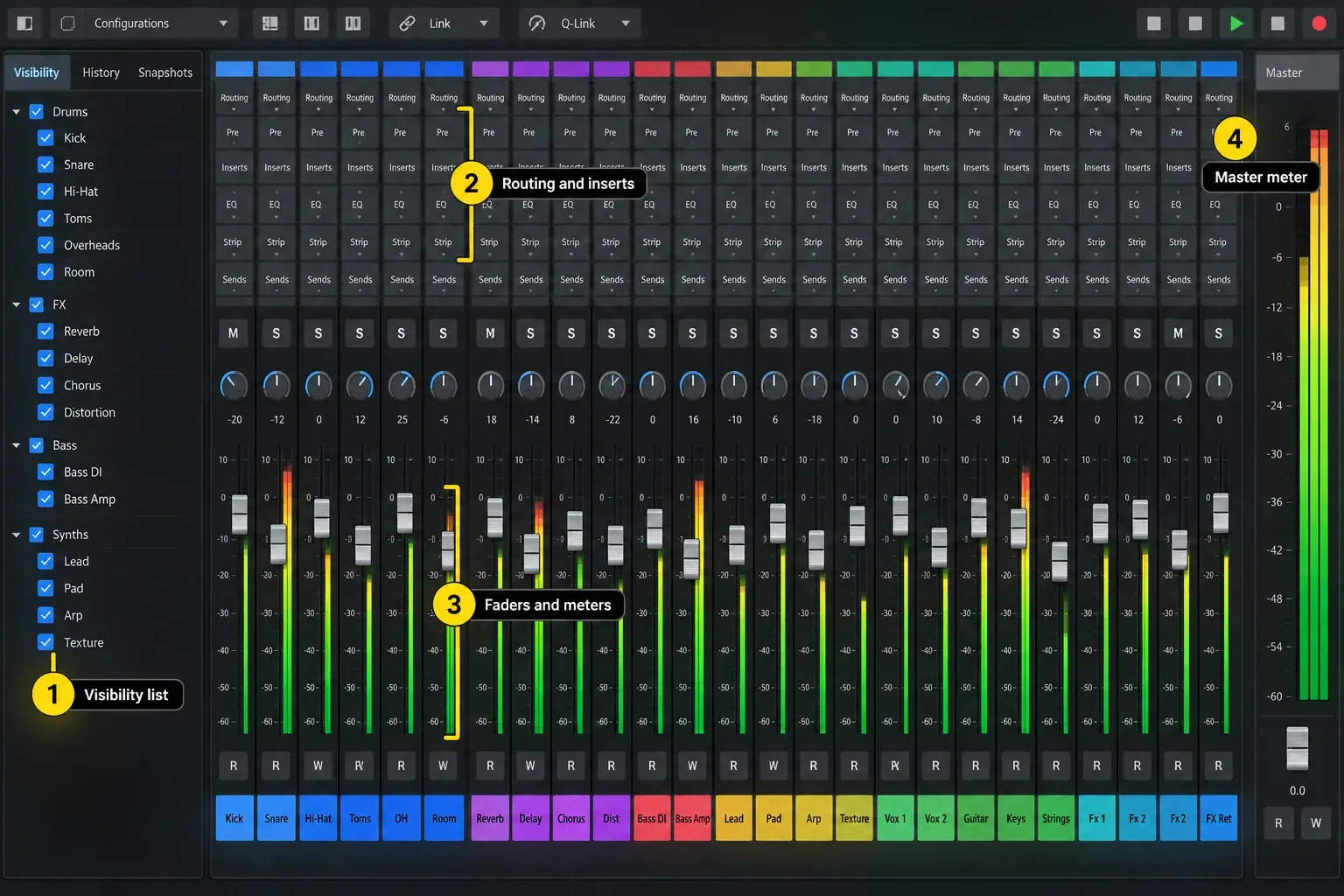Mute the Kick channel with its M icon
This screenshot has height=896, width=1344.
(x=234, y=333)
